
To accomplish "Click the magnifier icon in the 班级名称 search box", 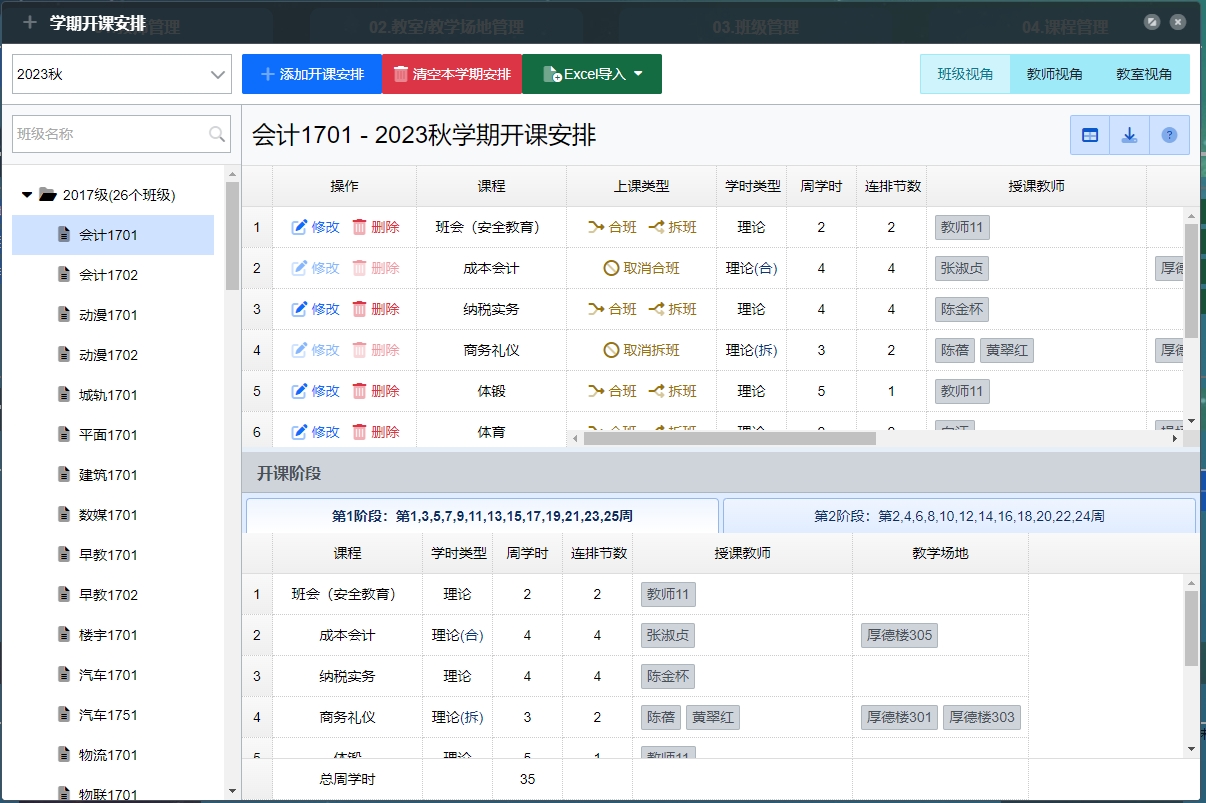I will coord(217,134).
